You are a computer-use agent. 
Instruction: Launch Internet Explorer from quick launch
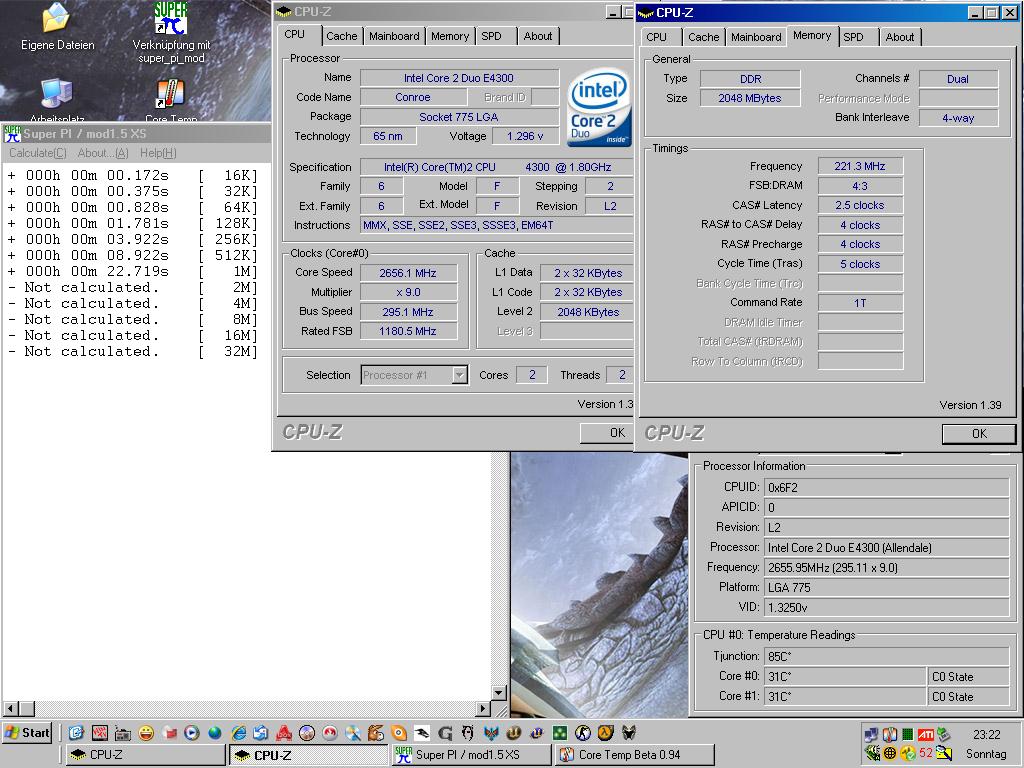(x=238, y=732)
